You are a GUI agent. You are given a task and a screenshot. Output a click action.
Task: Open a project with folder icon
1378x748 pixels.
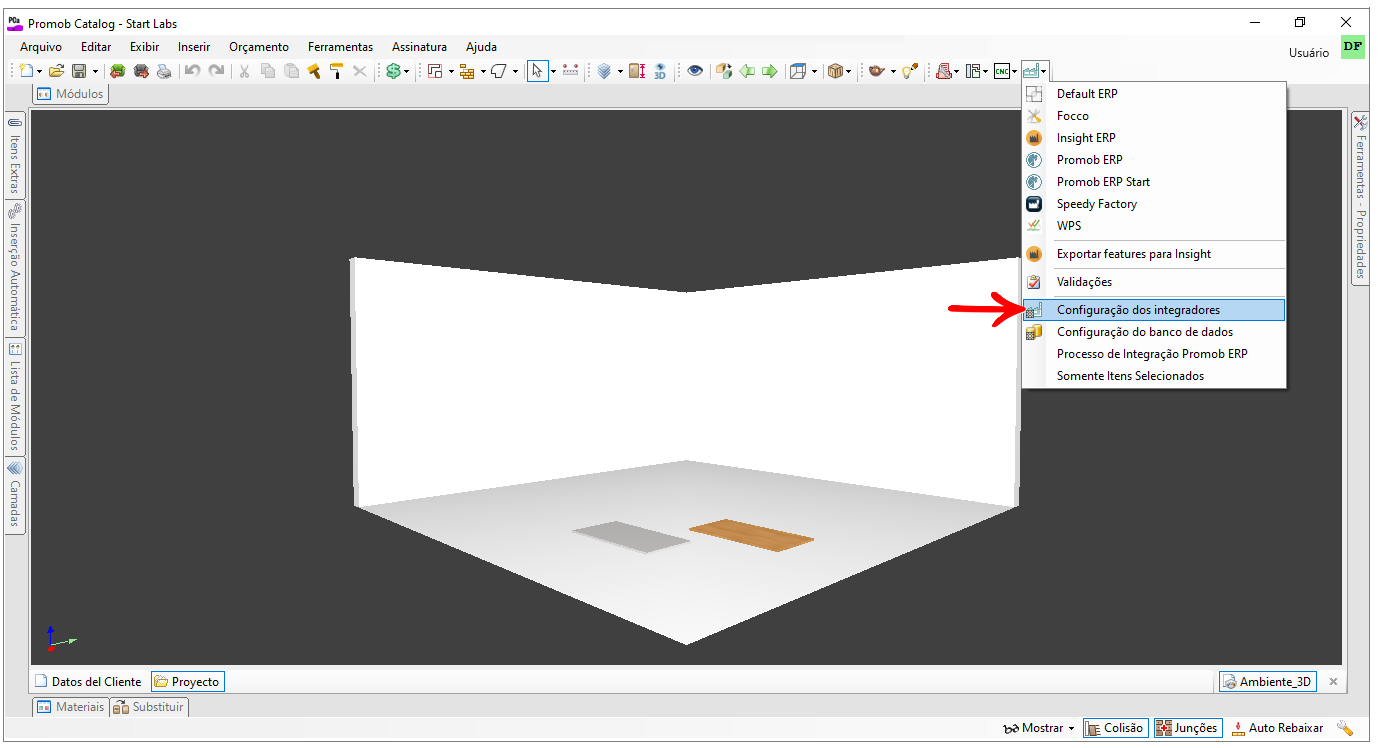tap(56, 71)
